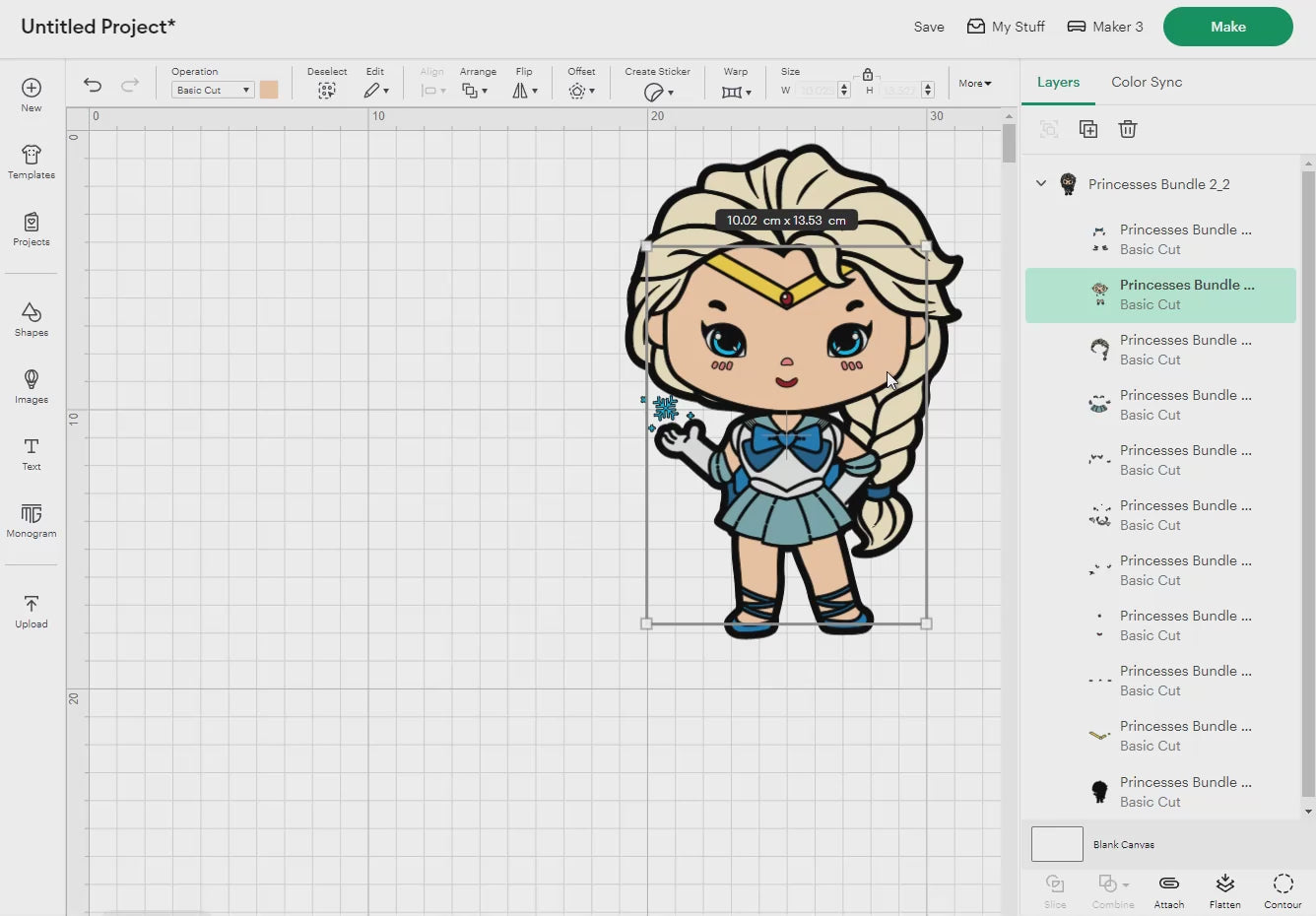Screen dimensions: 1316x916
Task: Click the canvas vertical scrollbar
Action: [1009, 144]
